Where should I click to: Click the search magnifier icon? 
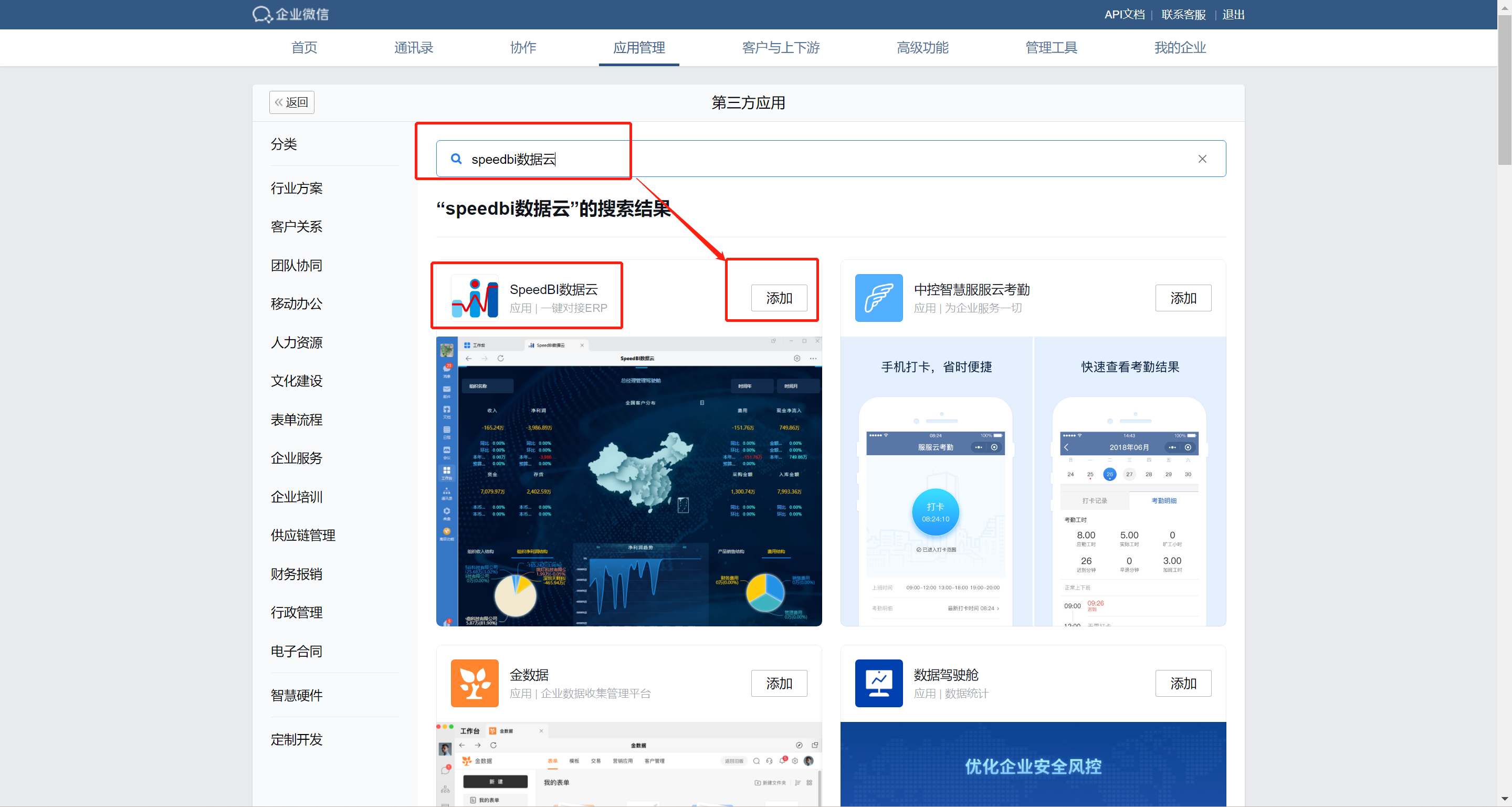pyautogui.click(x=456, y=159)
